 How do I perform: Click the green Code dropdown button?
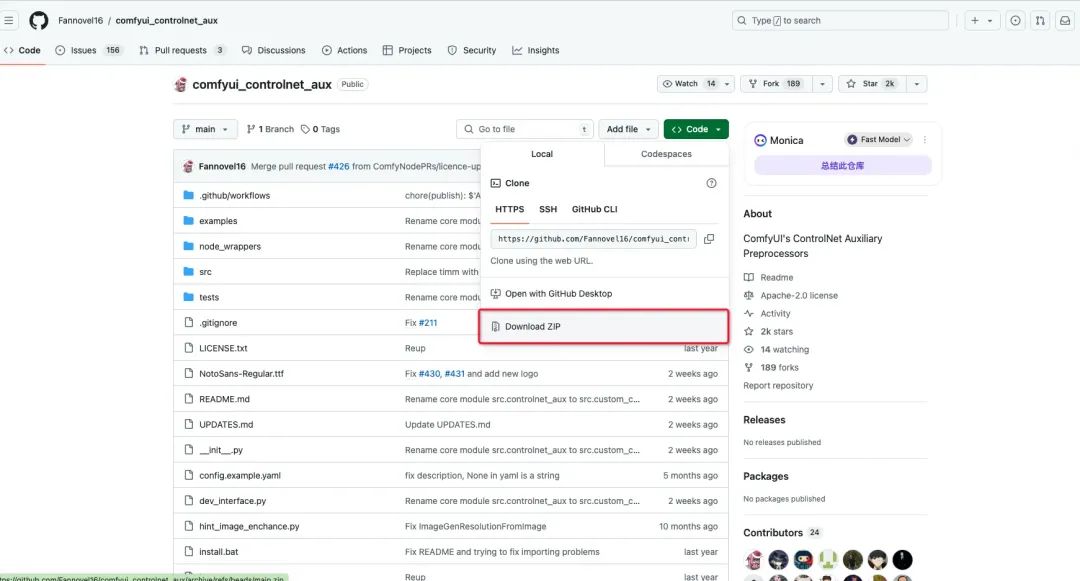pyautogui.click(x=696, y=129)
